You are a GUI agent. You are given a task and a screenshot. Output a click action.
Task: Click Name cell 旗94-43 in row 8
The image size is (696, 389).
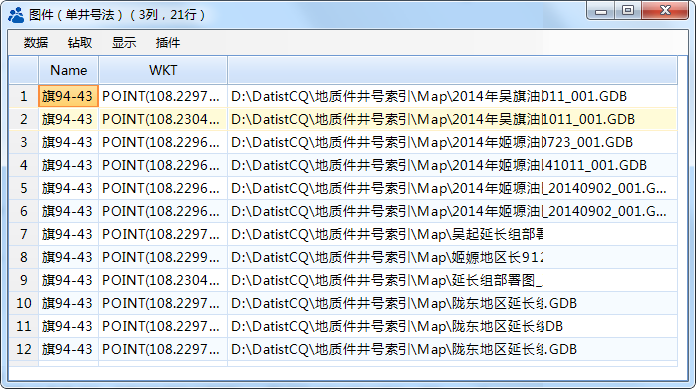[x=68, y=258]
